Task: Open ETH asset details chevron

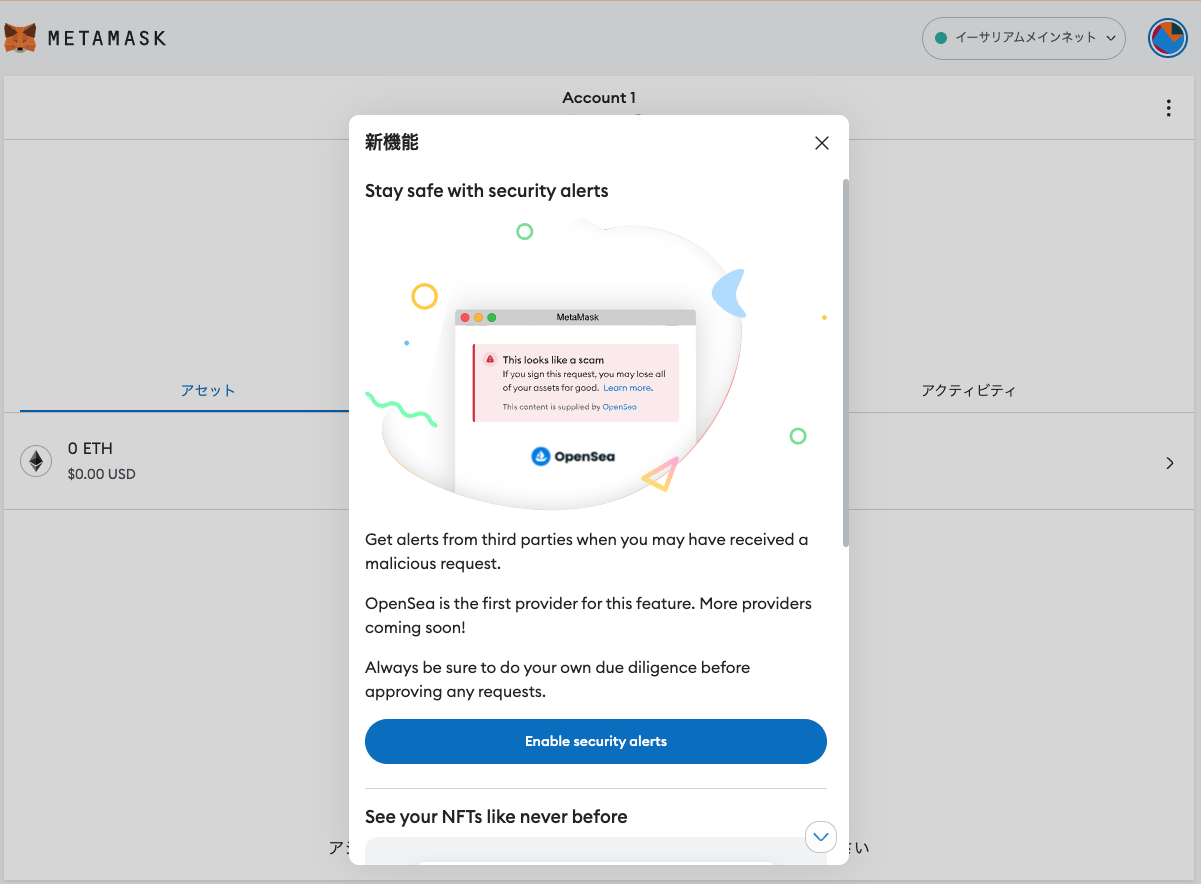Action: coord(1170,463)
